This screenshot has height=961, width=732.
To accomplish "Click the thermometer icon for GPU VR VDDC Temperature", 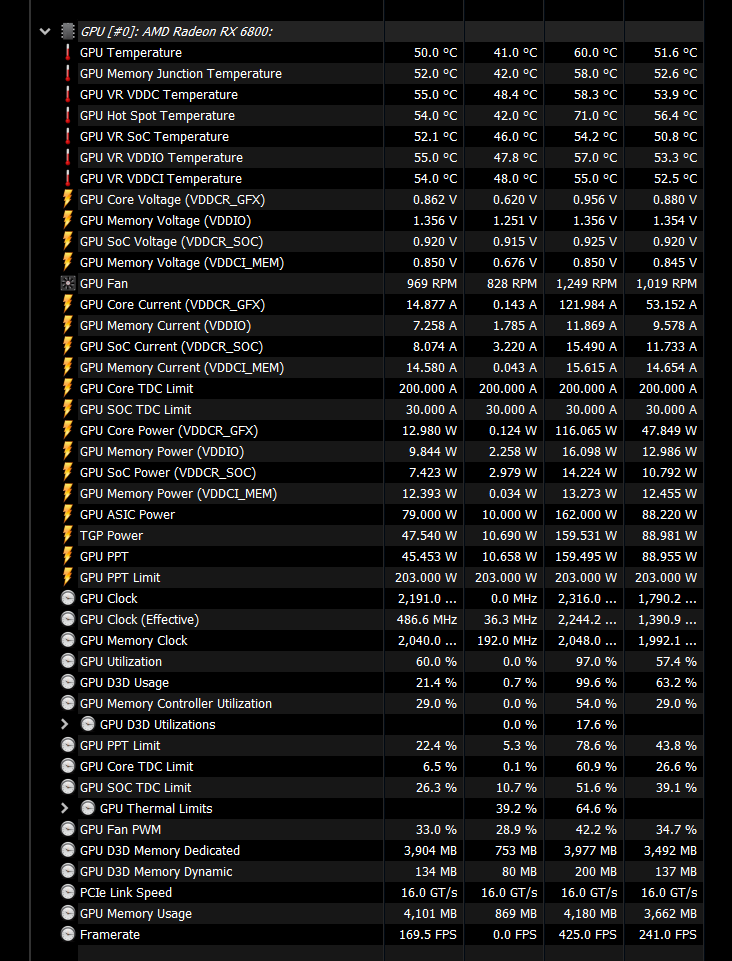I will coord(68,94).
